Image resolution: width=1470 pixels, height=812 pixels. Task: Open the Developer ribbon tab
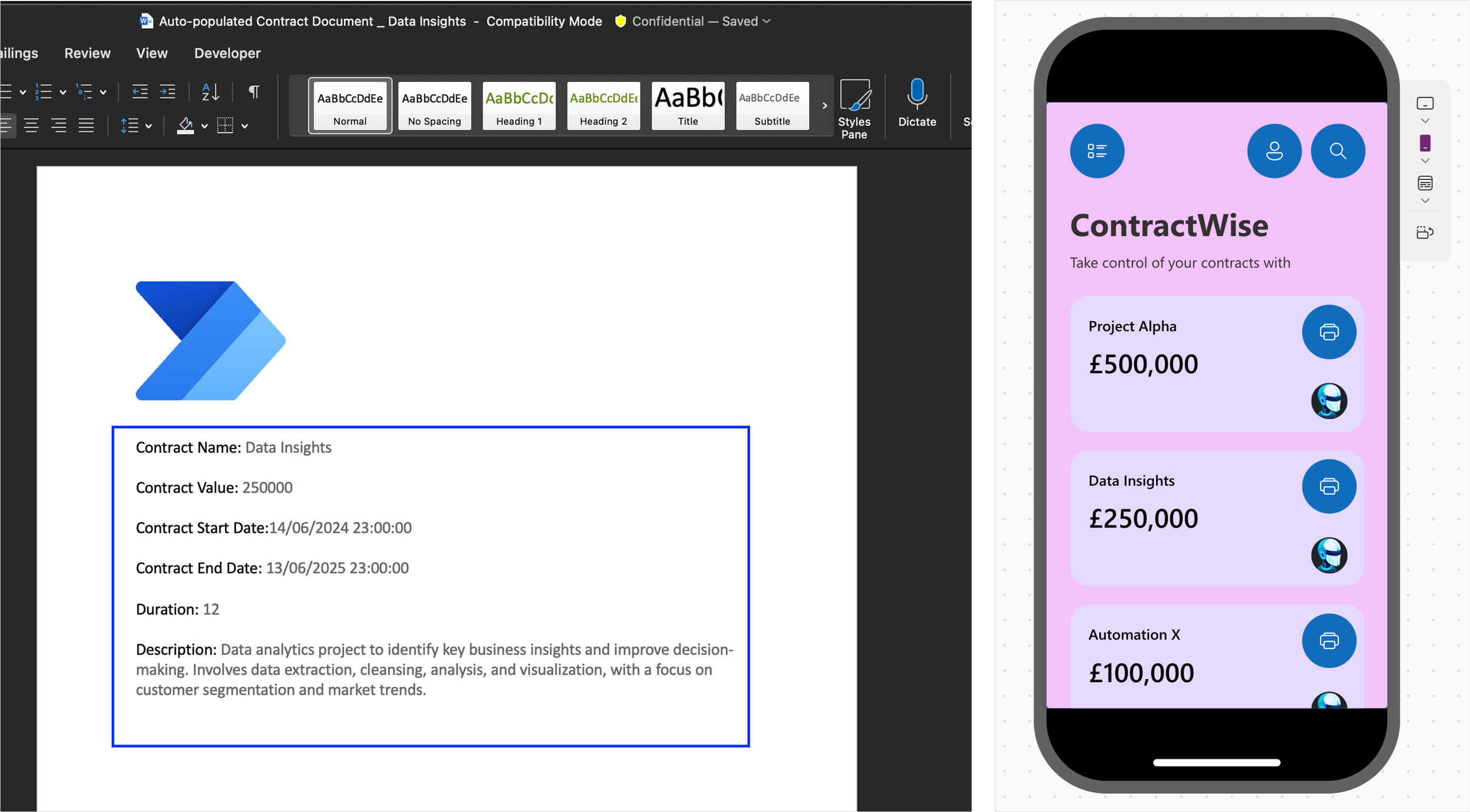pyautogui.click(x=228, y=53)
